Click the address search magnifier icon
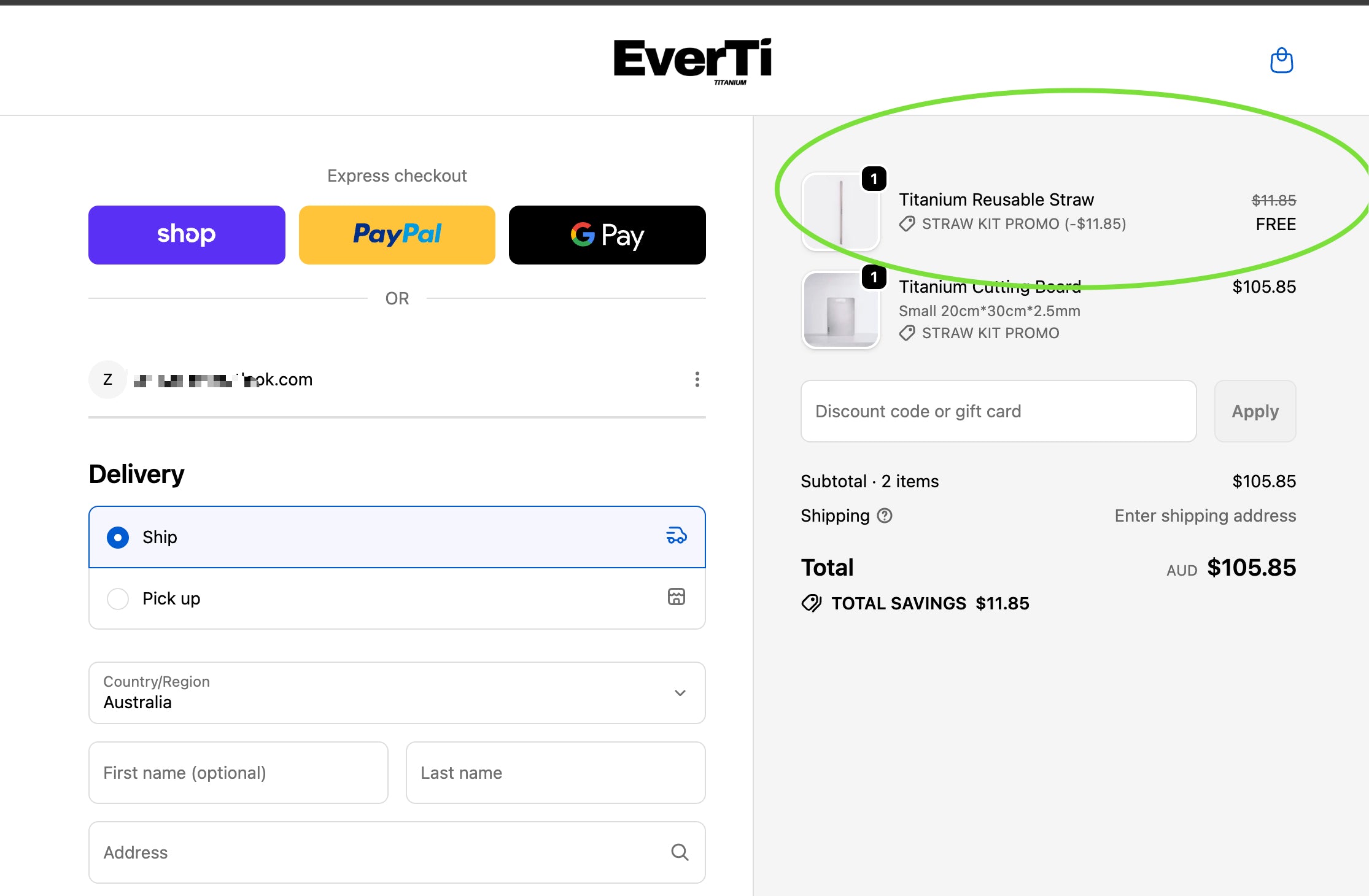 click(680, 852)
